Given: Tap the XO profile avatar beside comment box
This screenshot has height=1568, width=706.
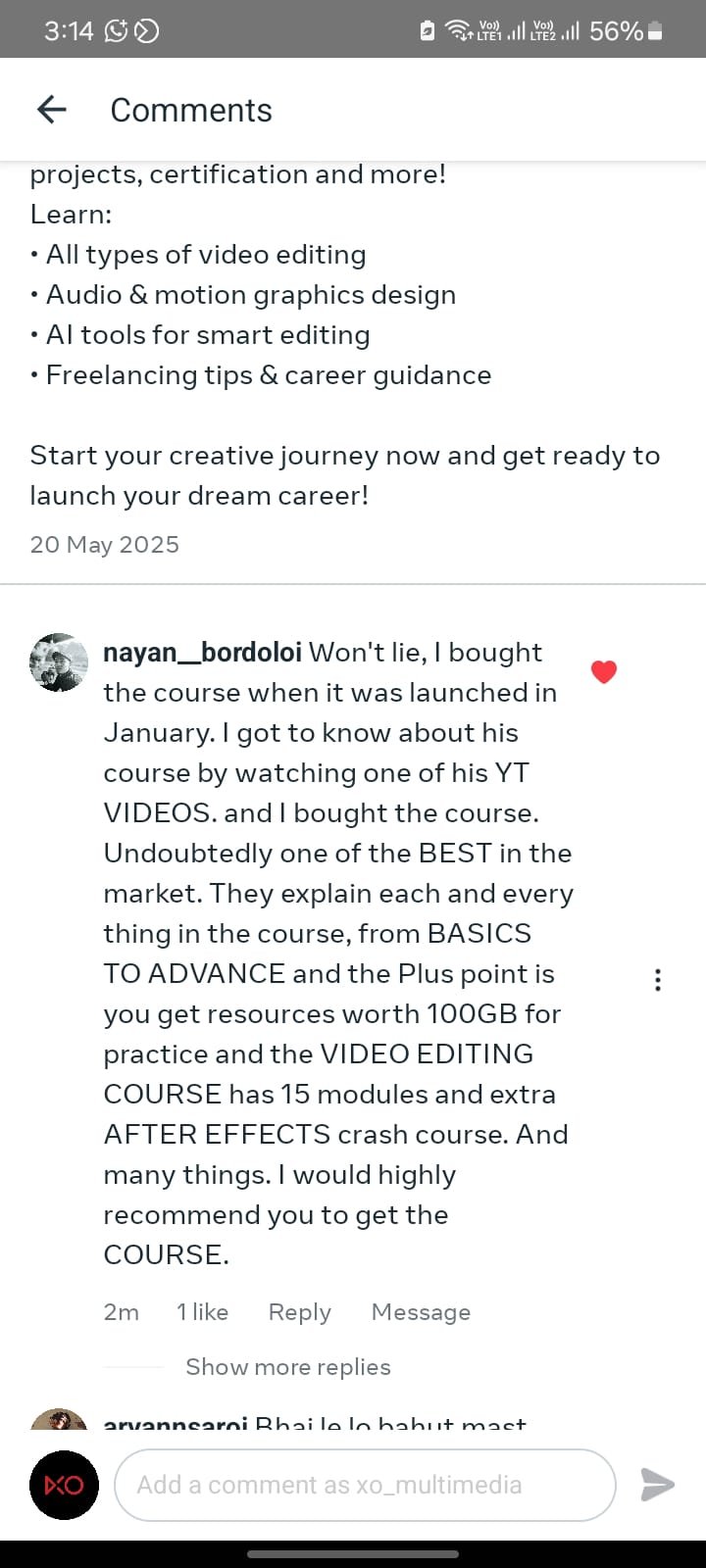Looking at the screenshot, I should pyautogui.click(x=64, y=1485).
